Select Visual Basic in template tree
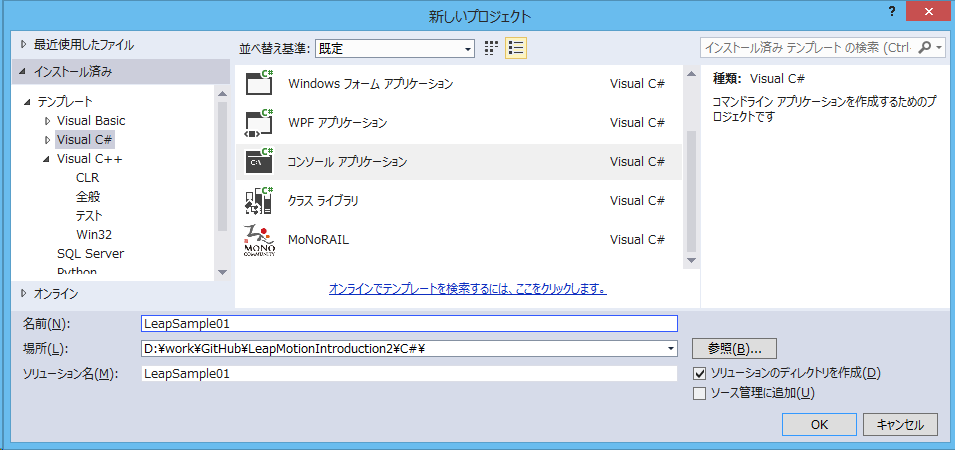Image resolution: width=955 pixels, height=450 pixels. pos(91,121)
